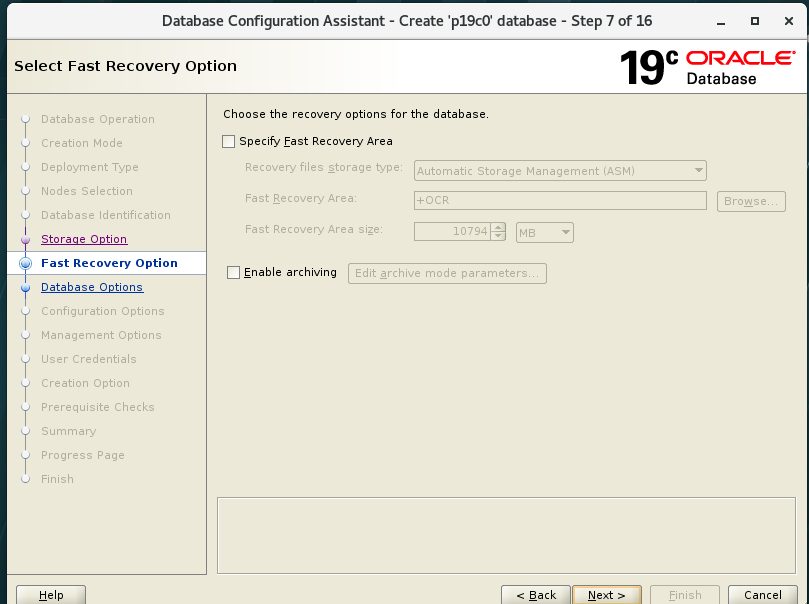
Task: Click Database Identification in the step list
Action: click(106, 215)
